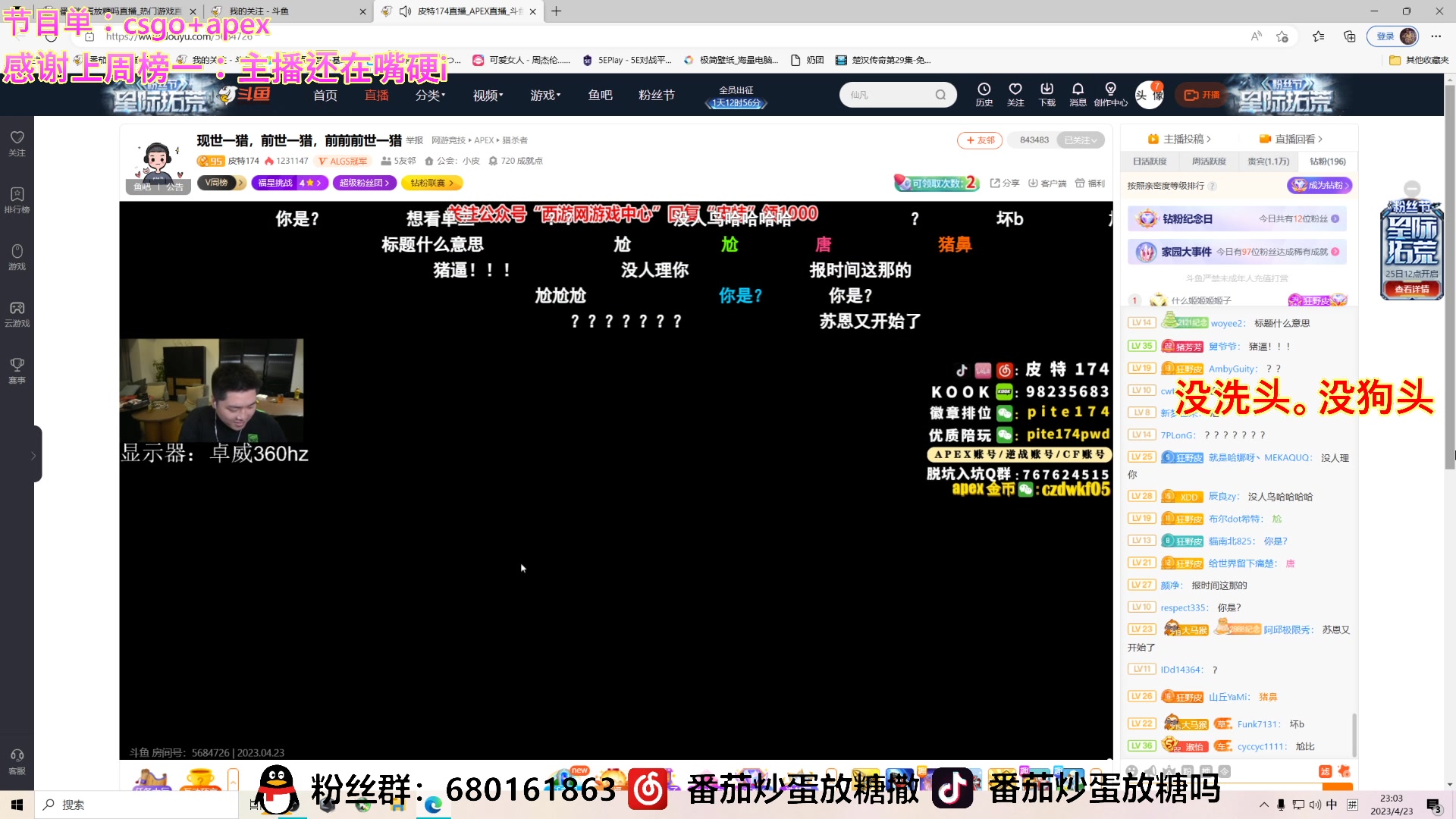Open Edge from the taskbar

click(x=433, y=805)
